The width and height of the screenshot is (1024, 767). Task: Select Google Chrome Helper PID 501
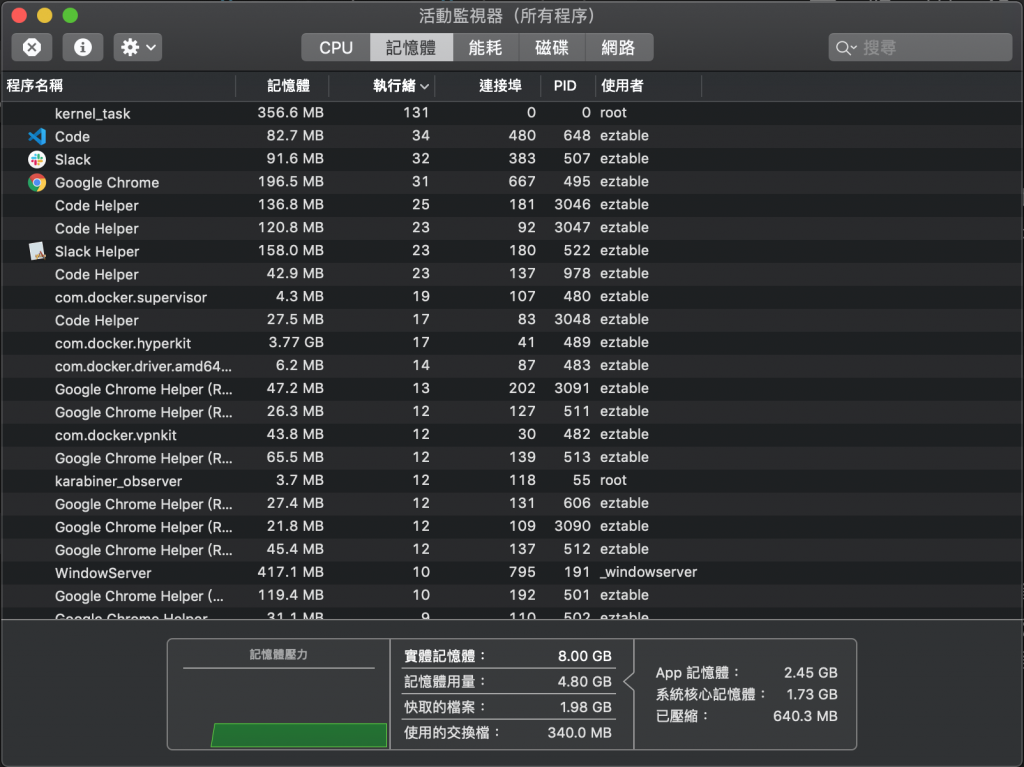click(x=512, y=595)
